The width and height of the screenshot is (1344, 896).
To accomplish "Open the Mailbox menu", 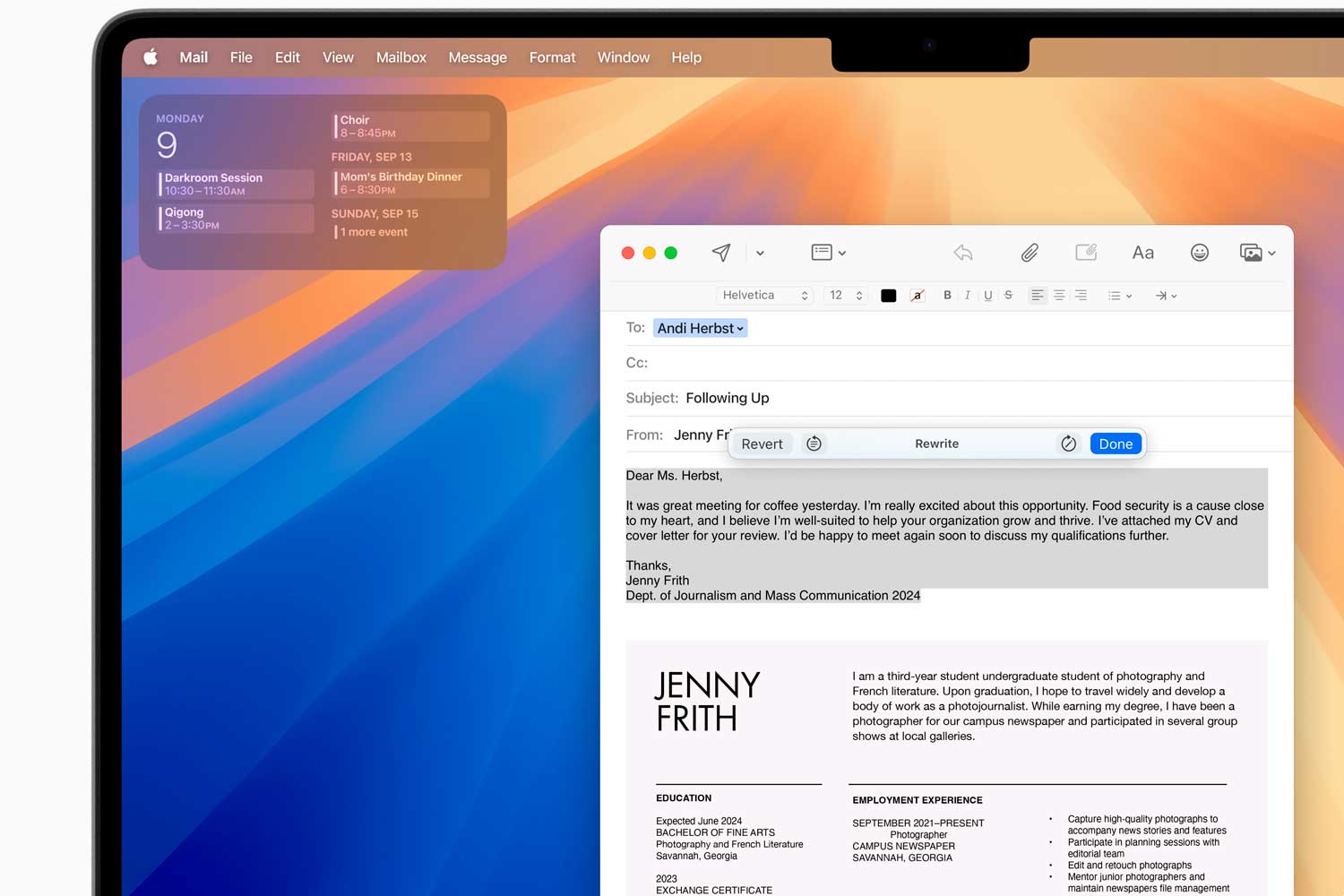I will pos(401,56).
